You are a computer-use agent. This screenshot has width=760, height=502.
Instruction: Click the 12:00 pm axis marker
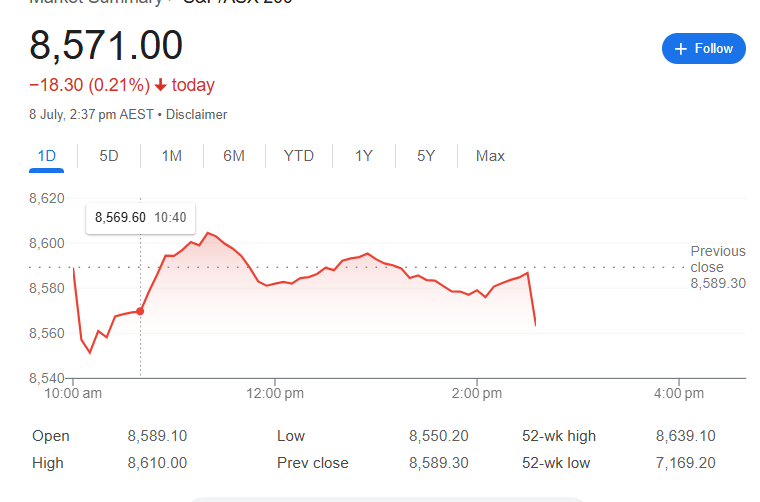(x=275, y=393)
